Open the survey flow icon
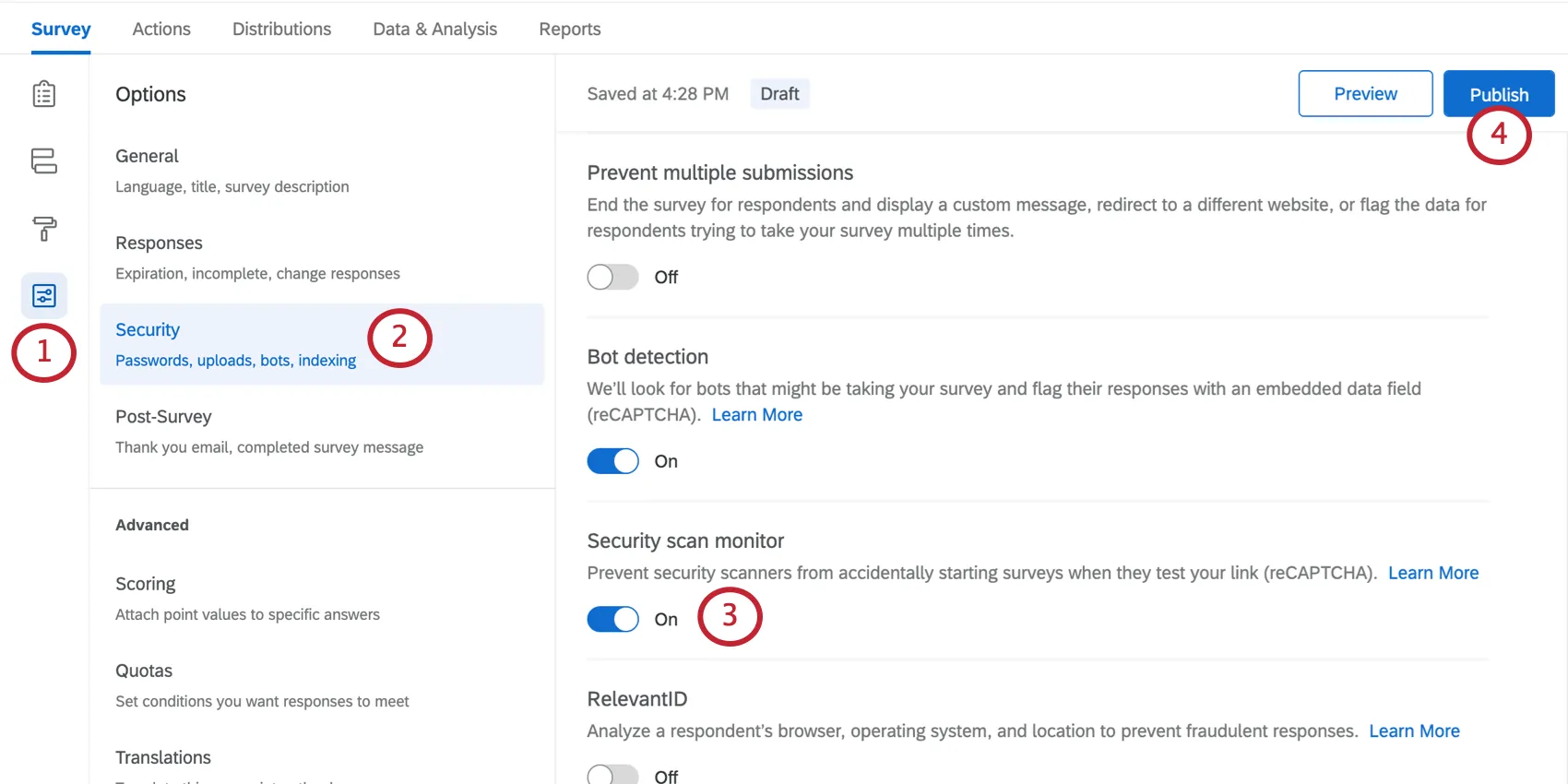This screenshot has width=1568, height=784. pos(43,160)
